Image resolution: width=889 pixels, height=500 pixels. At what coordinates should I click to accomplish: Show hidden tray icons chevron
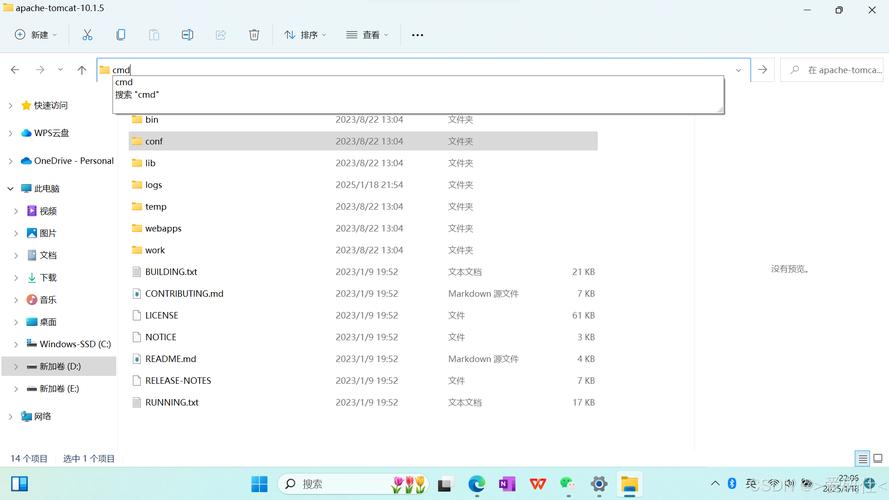715,484
